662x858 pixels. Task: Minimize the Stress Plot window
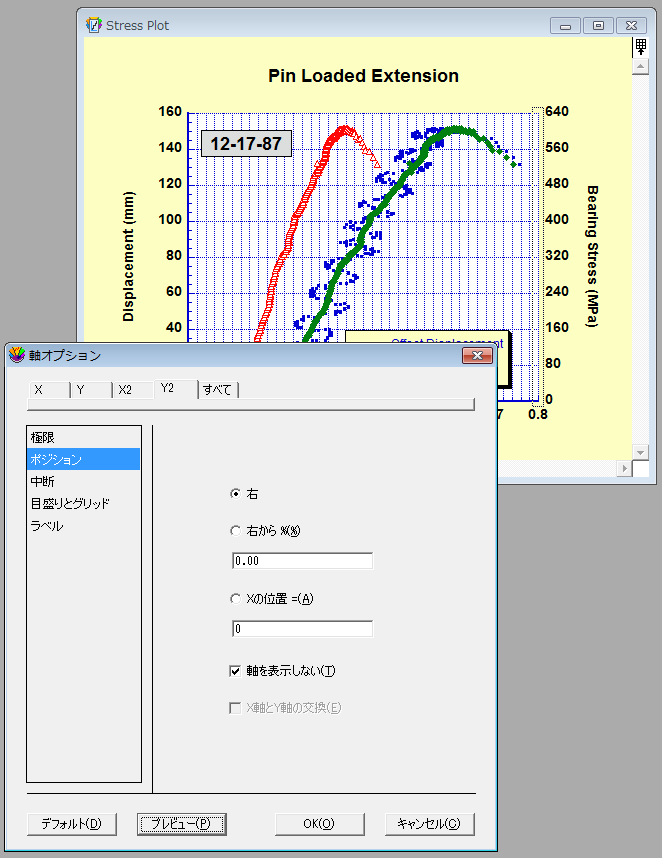[x=565, y=26]
